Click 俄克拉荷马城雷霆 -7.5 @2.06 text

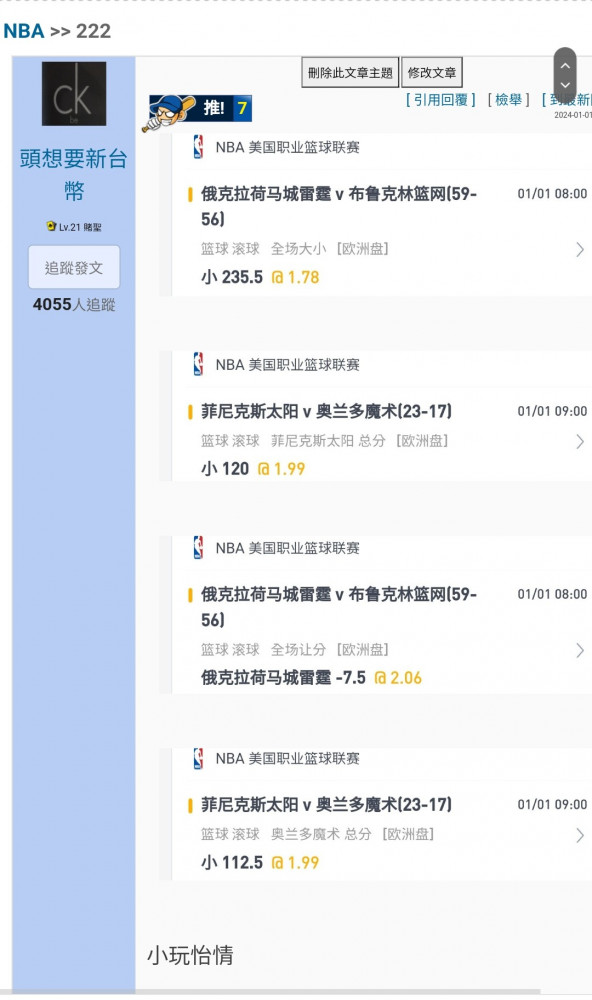coord(311,677)
